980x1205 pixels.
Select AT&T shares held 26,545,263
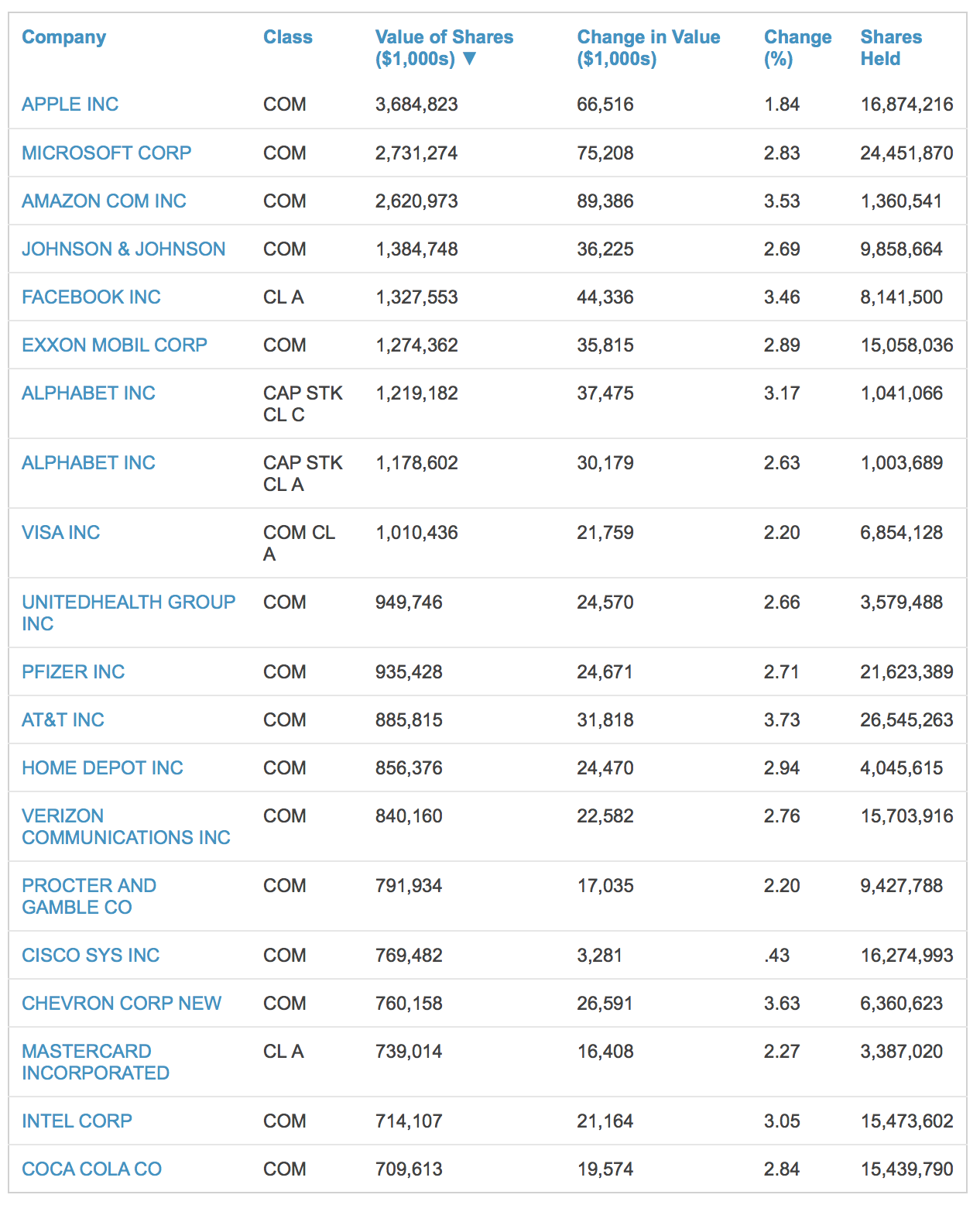907,720
